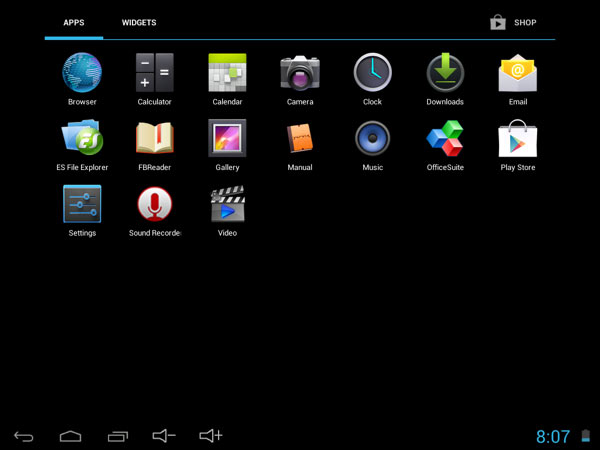The height and width of the screenshot is (450, 600).
Task: Select the Apps tab
Action: pos(74,22)
